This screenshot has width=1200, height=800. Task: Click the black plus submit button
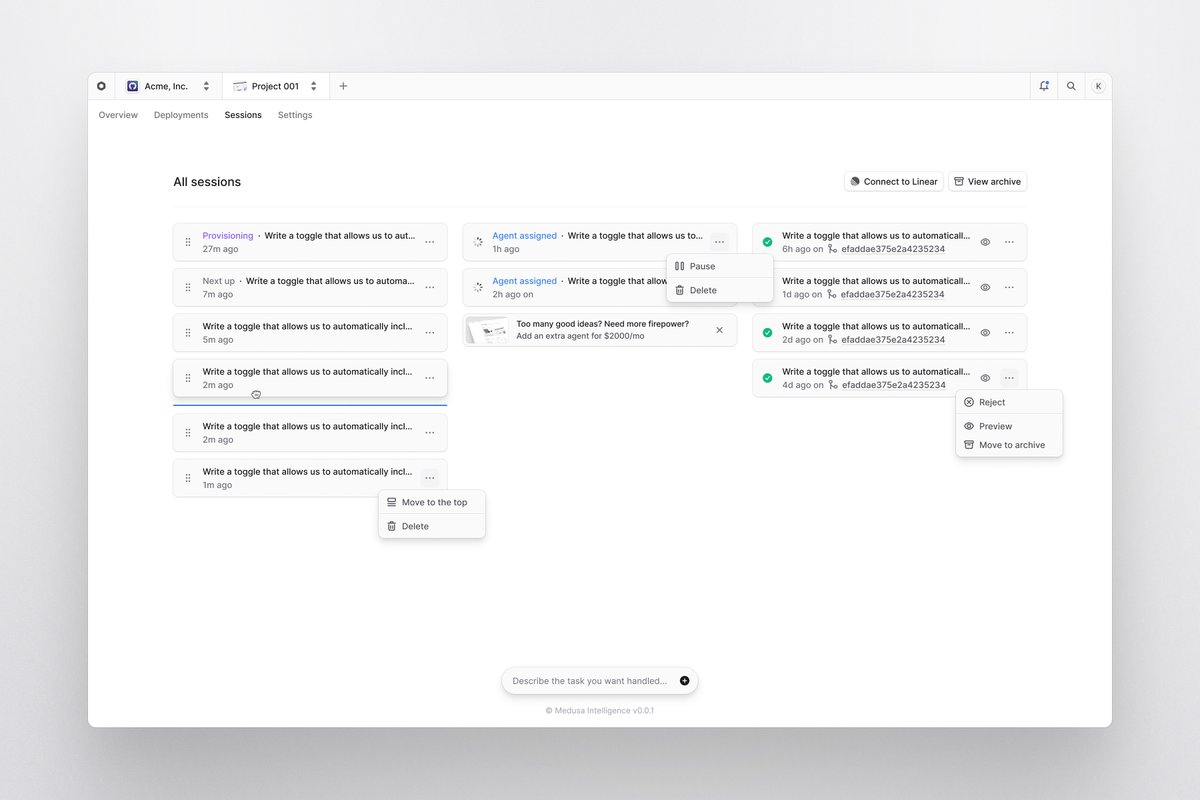point(685,681)
